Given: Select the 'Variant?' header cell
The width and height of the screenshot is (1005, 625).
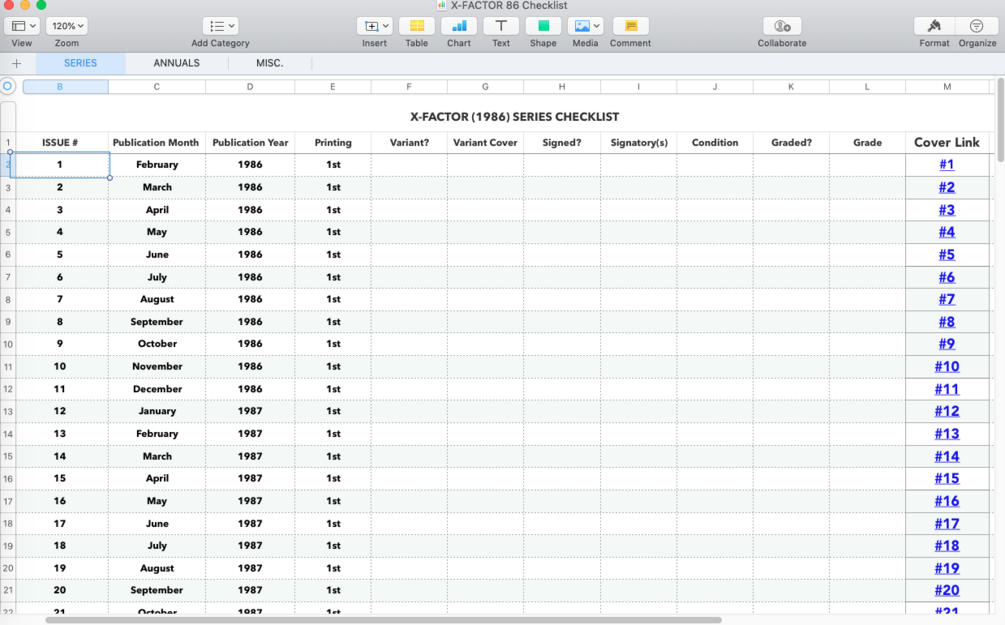Looking at the screenshot, I should click(x=409, y=143).
